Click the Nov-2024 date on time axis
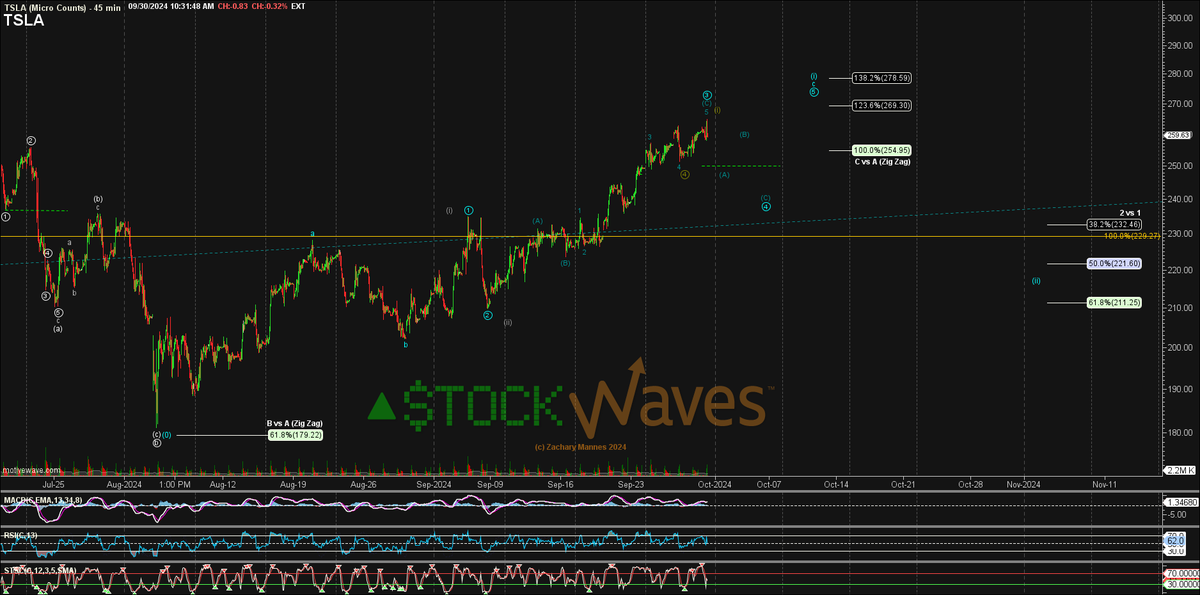Image resolution: width=1200 pixels, height=595 pixels. point(1024,483)
